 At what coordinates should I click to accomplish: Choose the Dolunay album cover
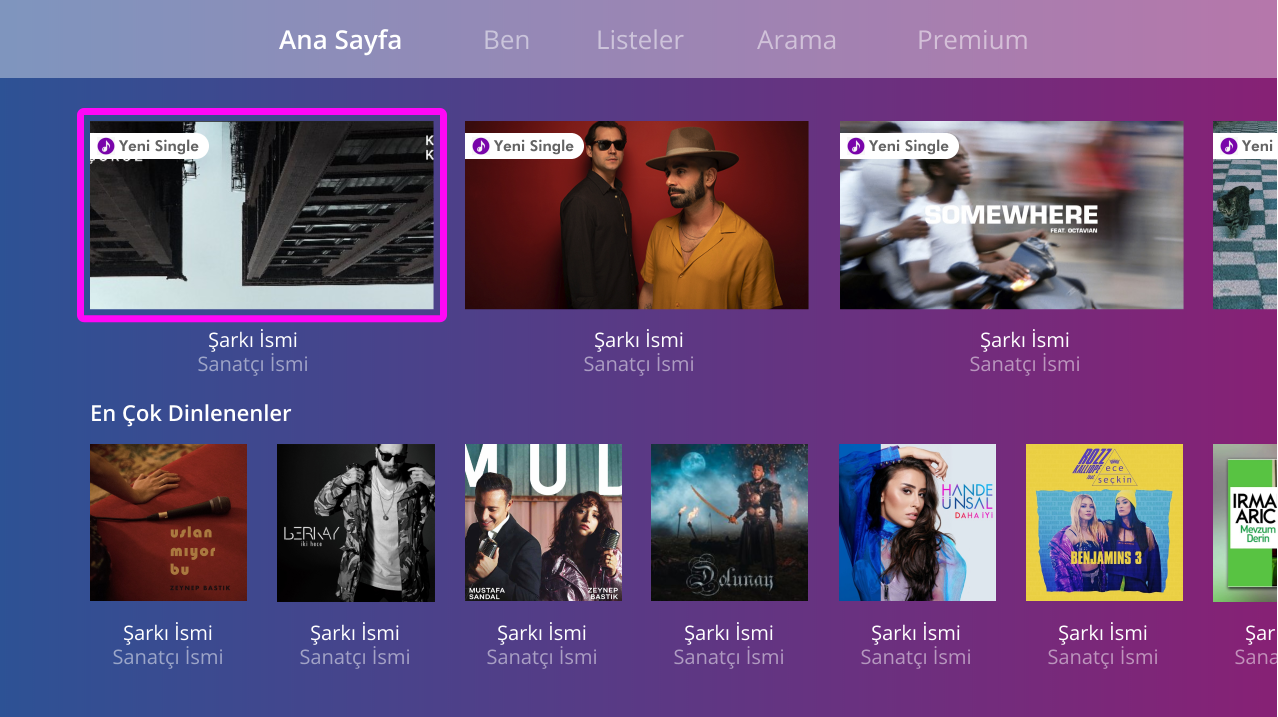coord(730,523)
